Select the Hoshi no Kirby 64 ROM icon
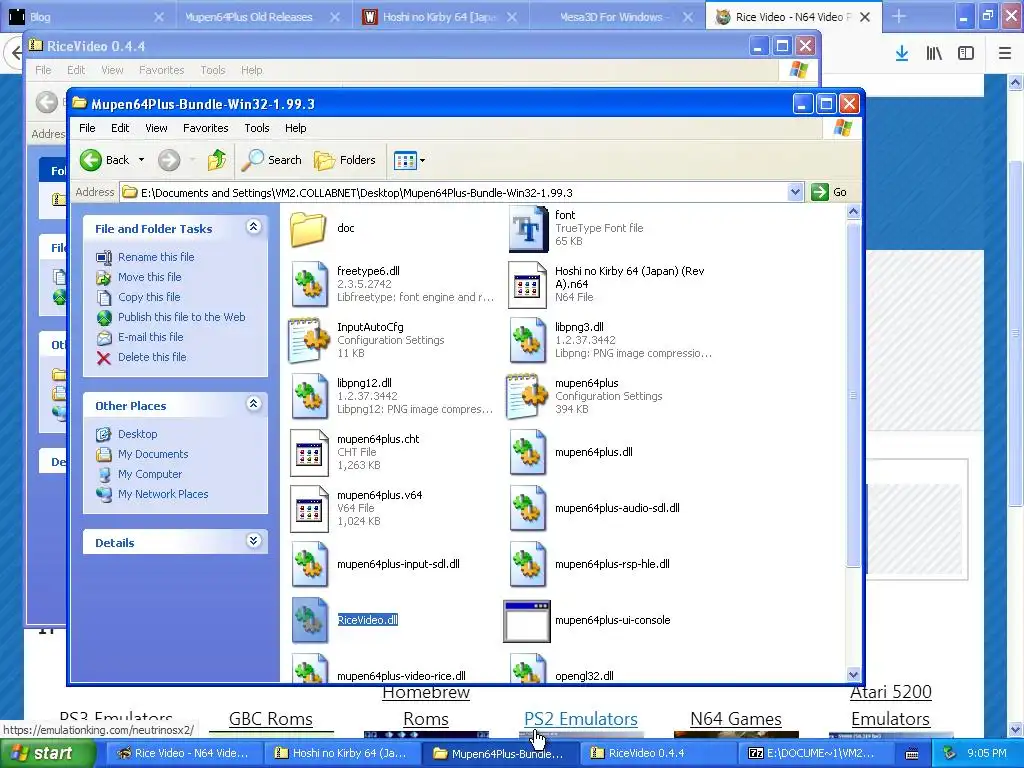Screen dimensions: 1024x768 tap(527, 284)
